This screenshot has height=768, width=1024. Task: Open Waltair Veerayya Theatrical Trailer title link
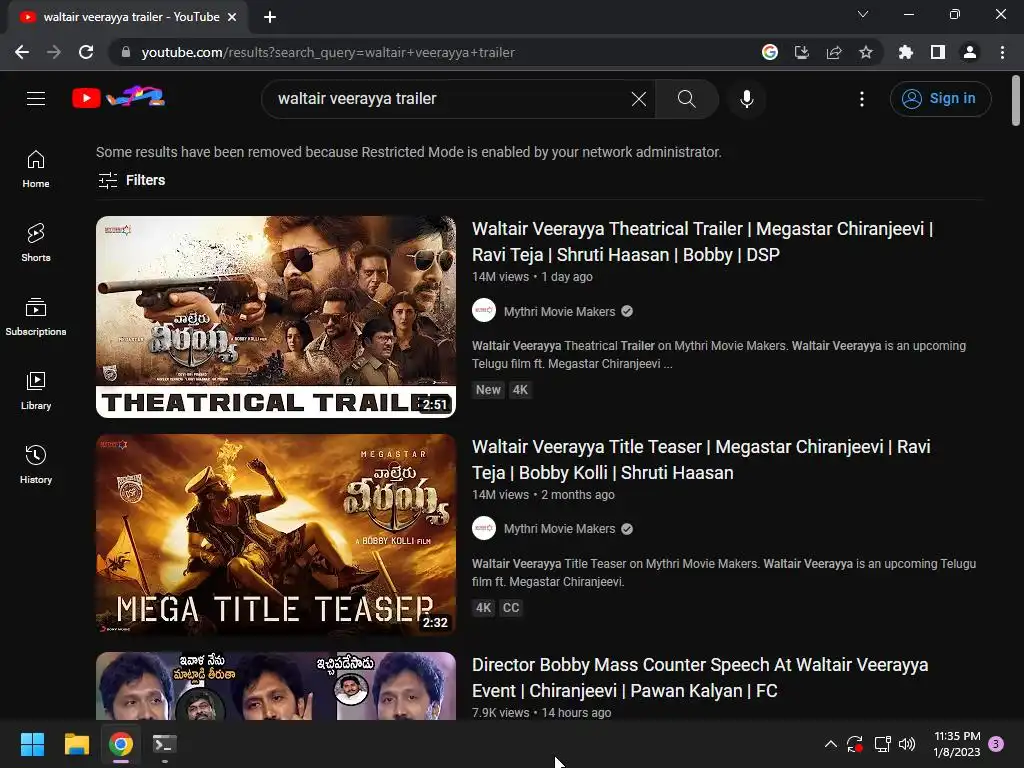(703, 242)
